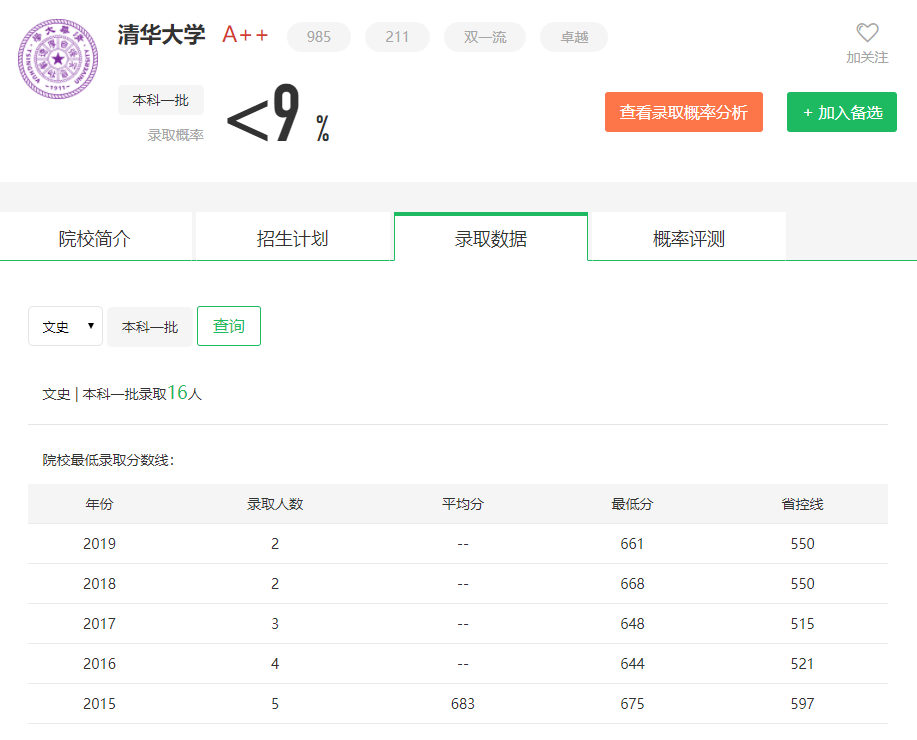The width and height of the screenshot is (917, 740).
Task: Click the 648 minimum score cell
Action: tap(632, 624)
